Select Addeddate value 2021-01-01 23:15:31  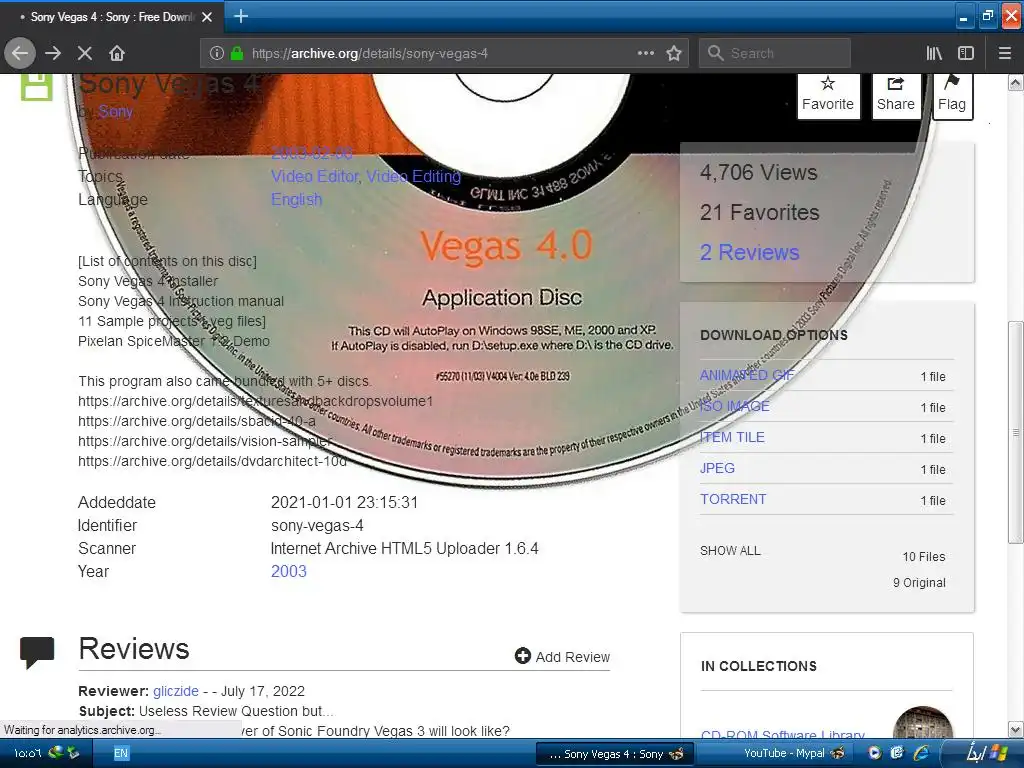point(344,502)
